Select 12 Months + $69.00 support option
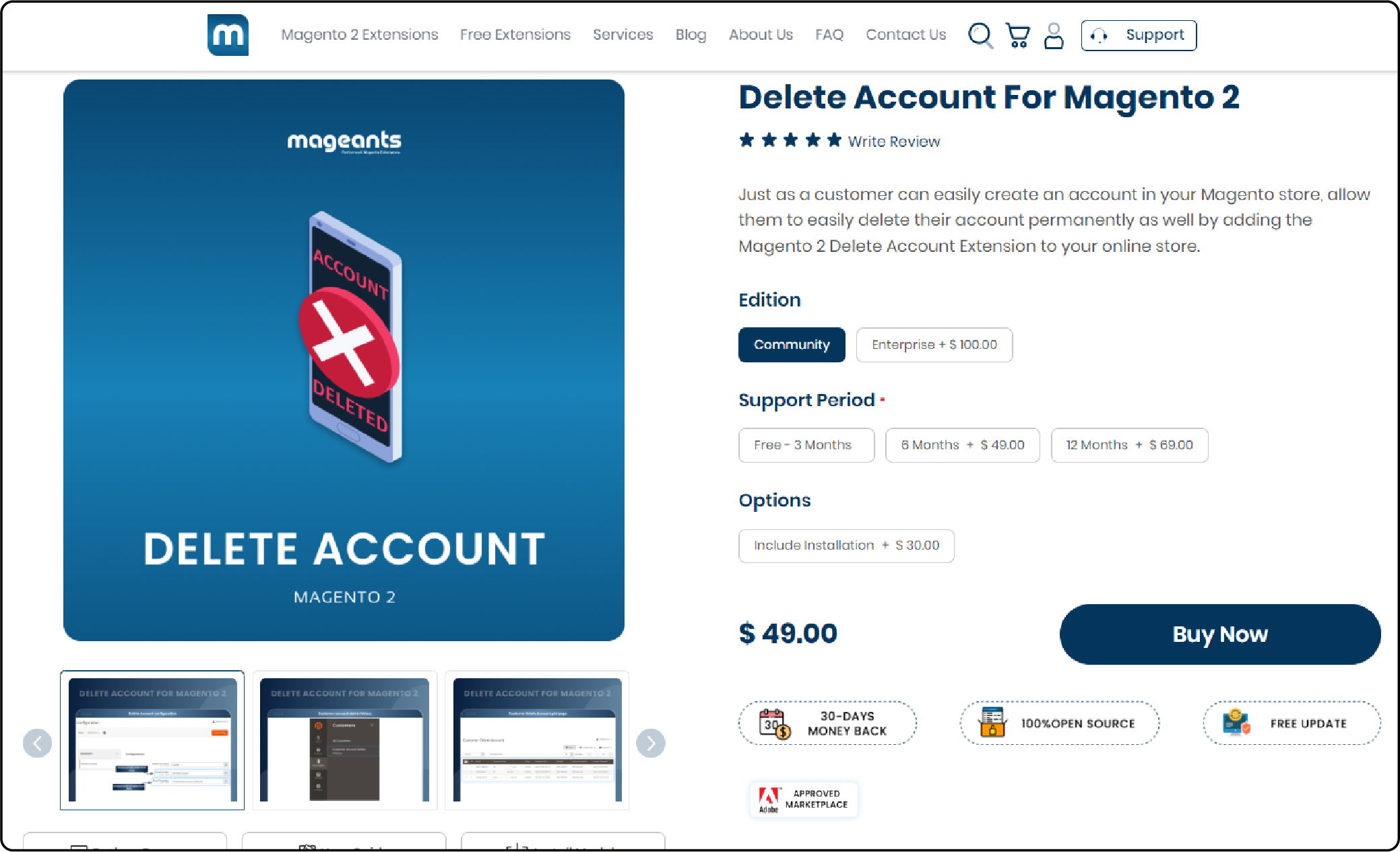The image size is (1400, 852). 1129,444
